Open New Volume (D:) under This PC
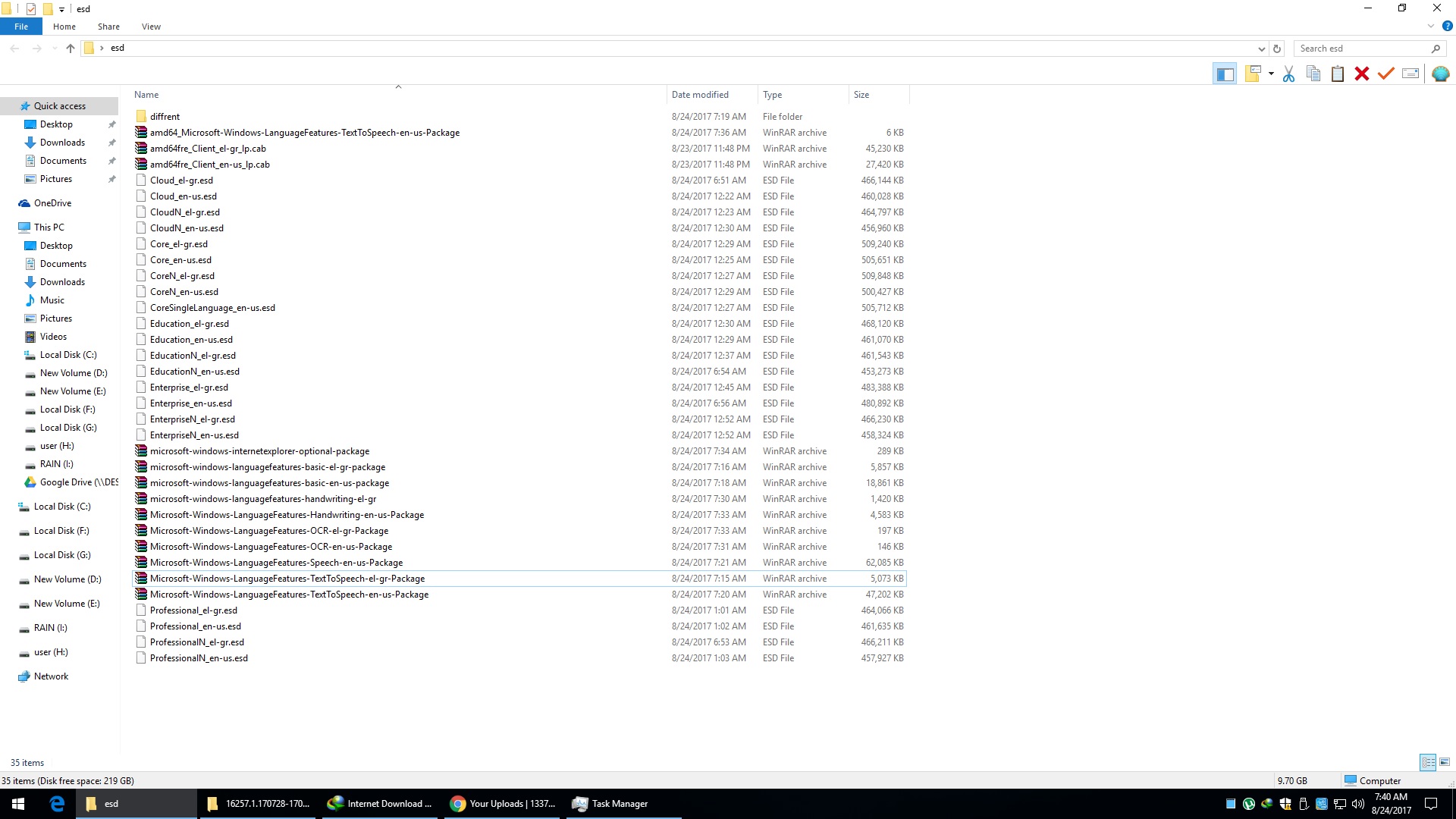This screenshot has height=819, width=1456. [73, 373]
